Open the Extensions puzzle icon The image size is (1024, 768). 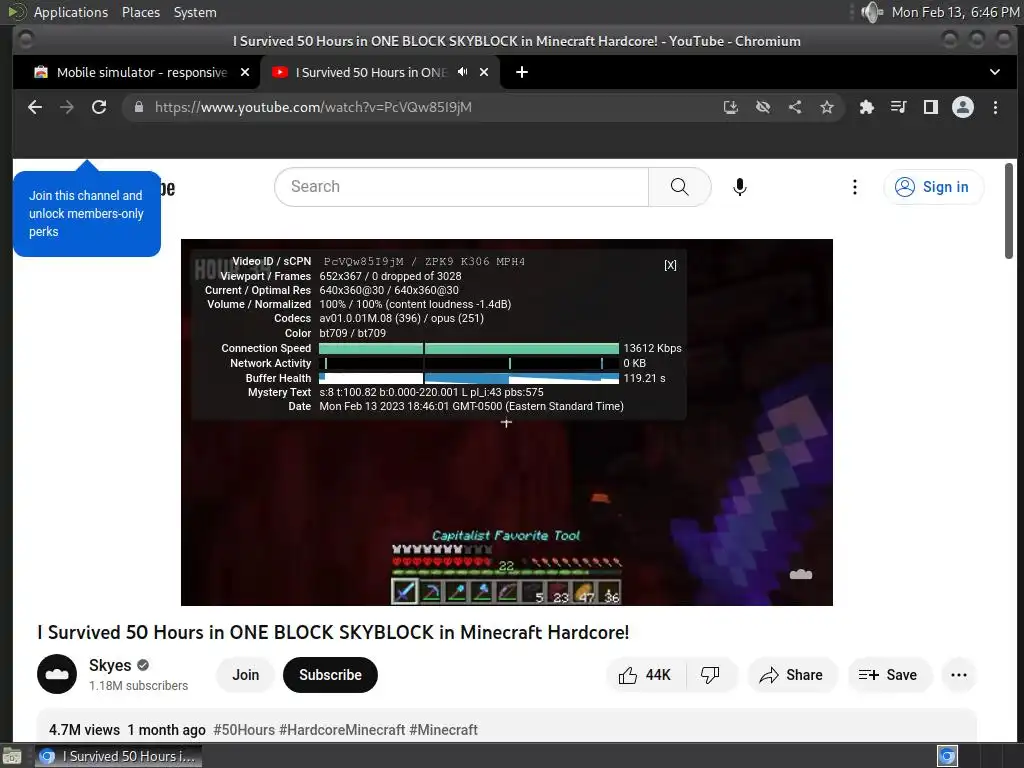(x=867, y=107)
